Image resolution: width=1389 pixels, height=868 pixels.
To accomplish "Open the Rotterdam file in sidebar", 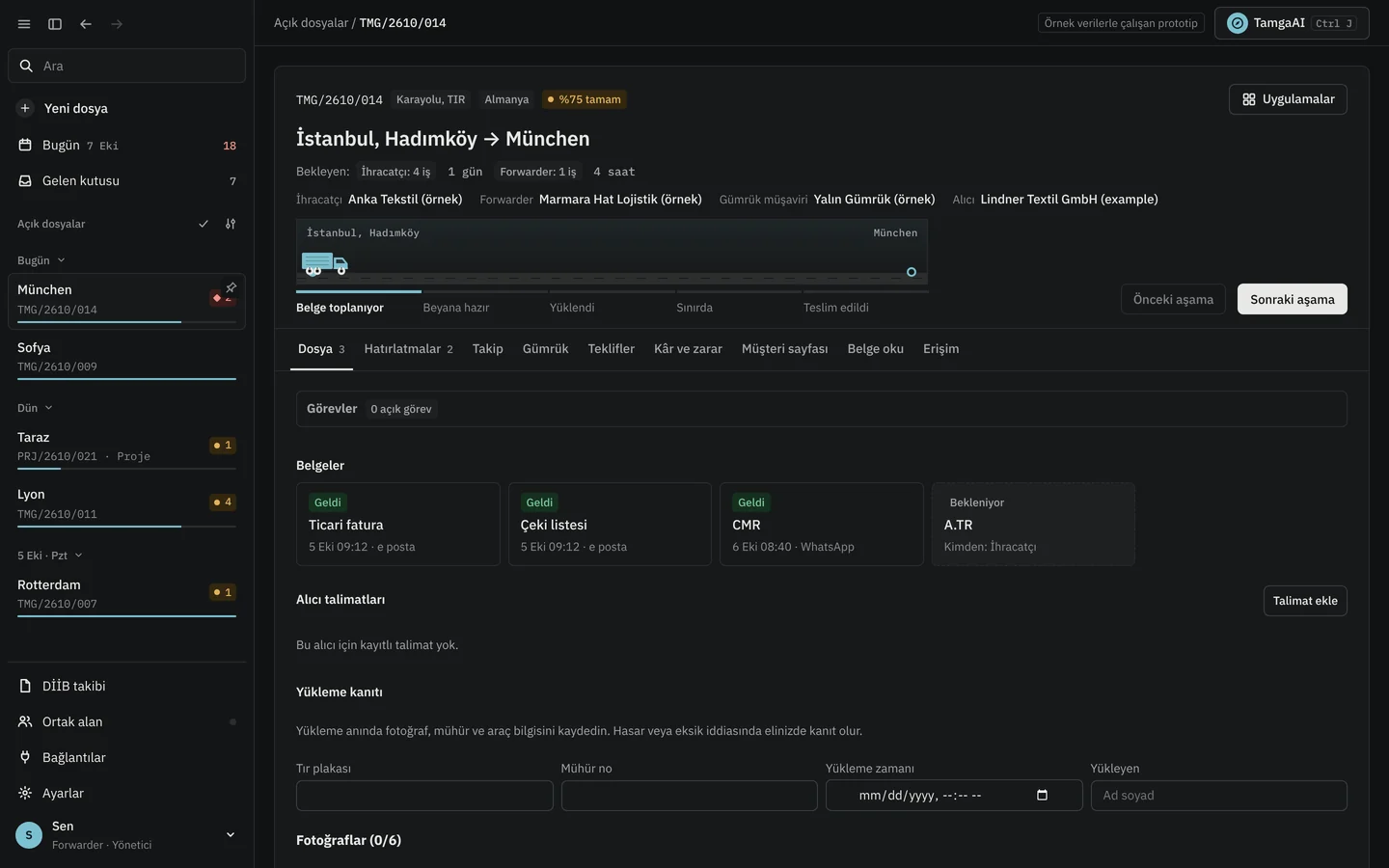I will click(x=126, y=594).
